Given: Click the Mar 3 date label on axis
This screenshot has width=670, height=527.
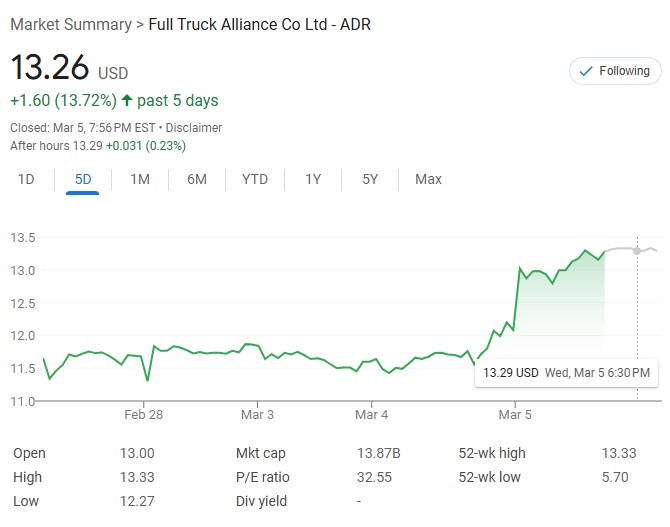Looking at the screenshot, I should tap(257, 415).
